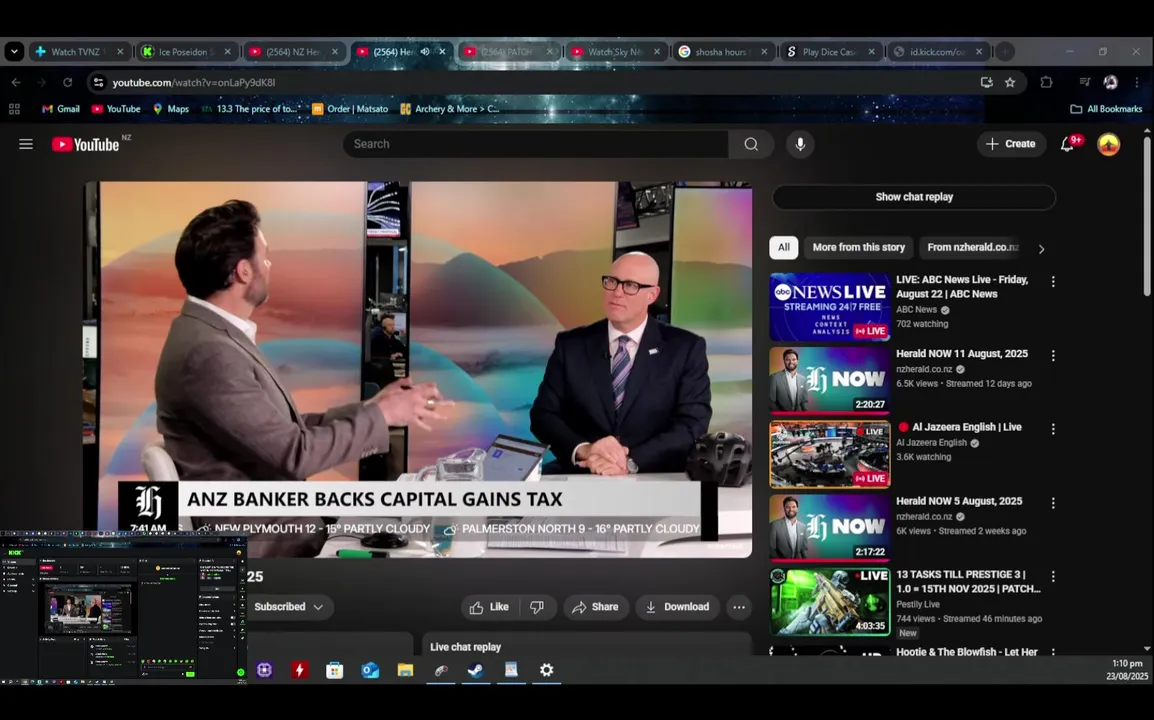Open Outlook from the taskbar
The image size is (1154, 720).
[370, 670]
